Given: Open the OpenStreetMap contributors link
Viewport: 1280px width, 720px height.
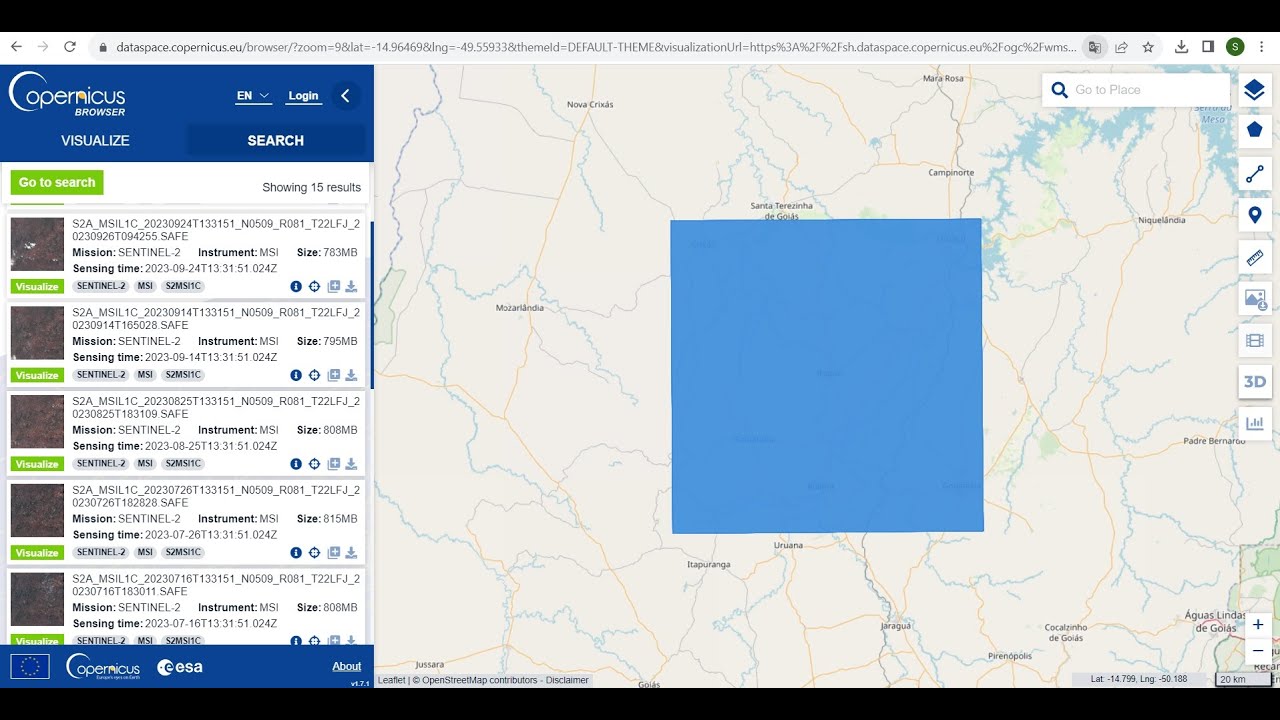Looking at the screenshot, I should 481,680.
